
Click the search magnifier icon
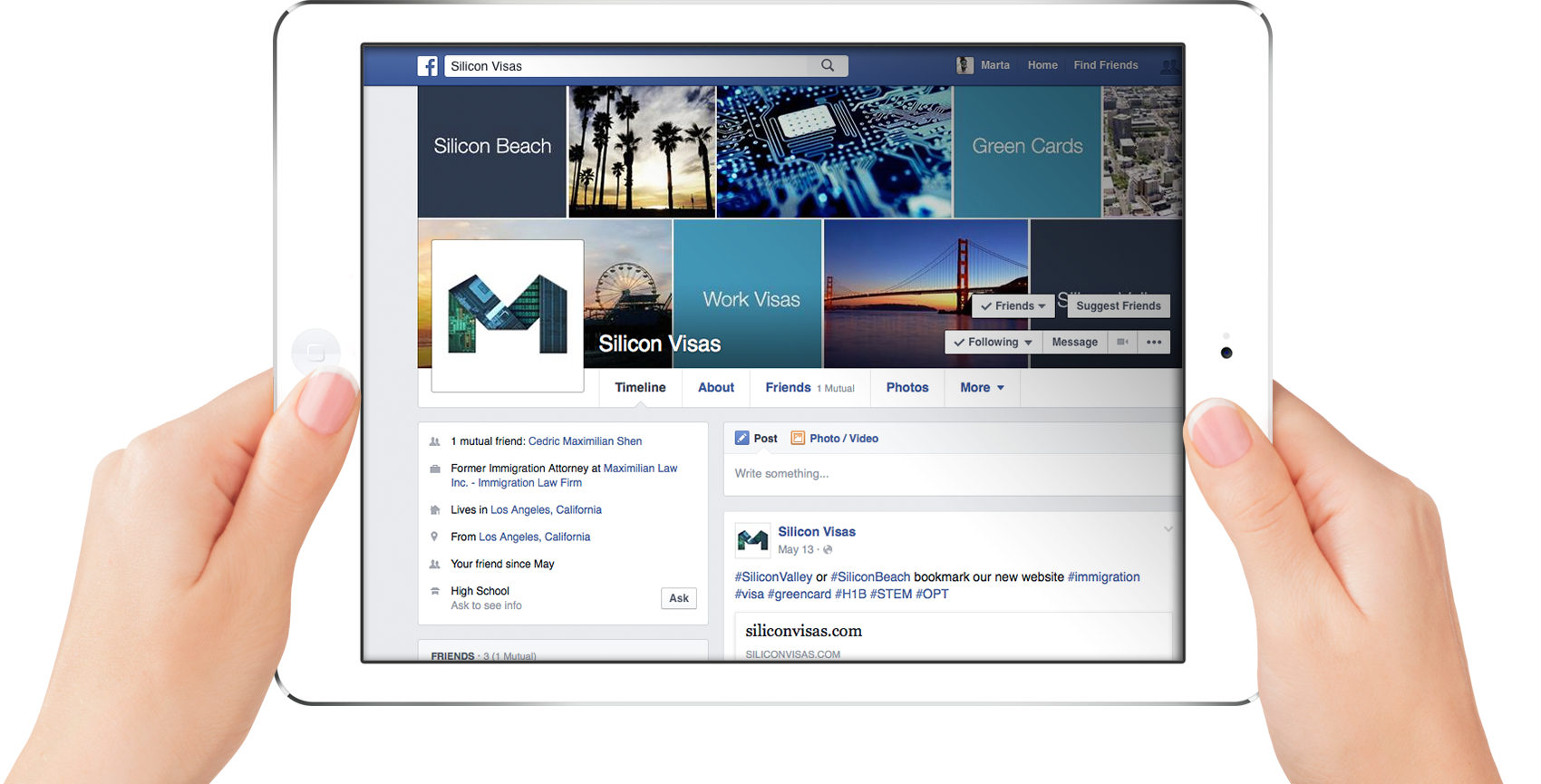coord(828,65)
